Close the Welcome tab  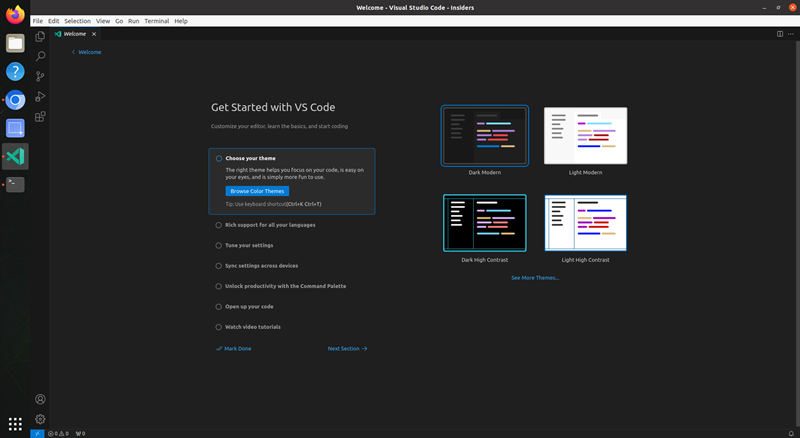point(94,34)
